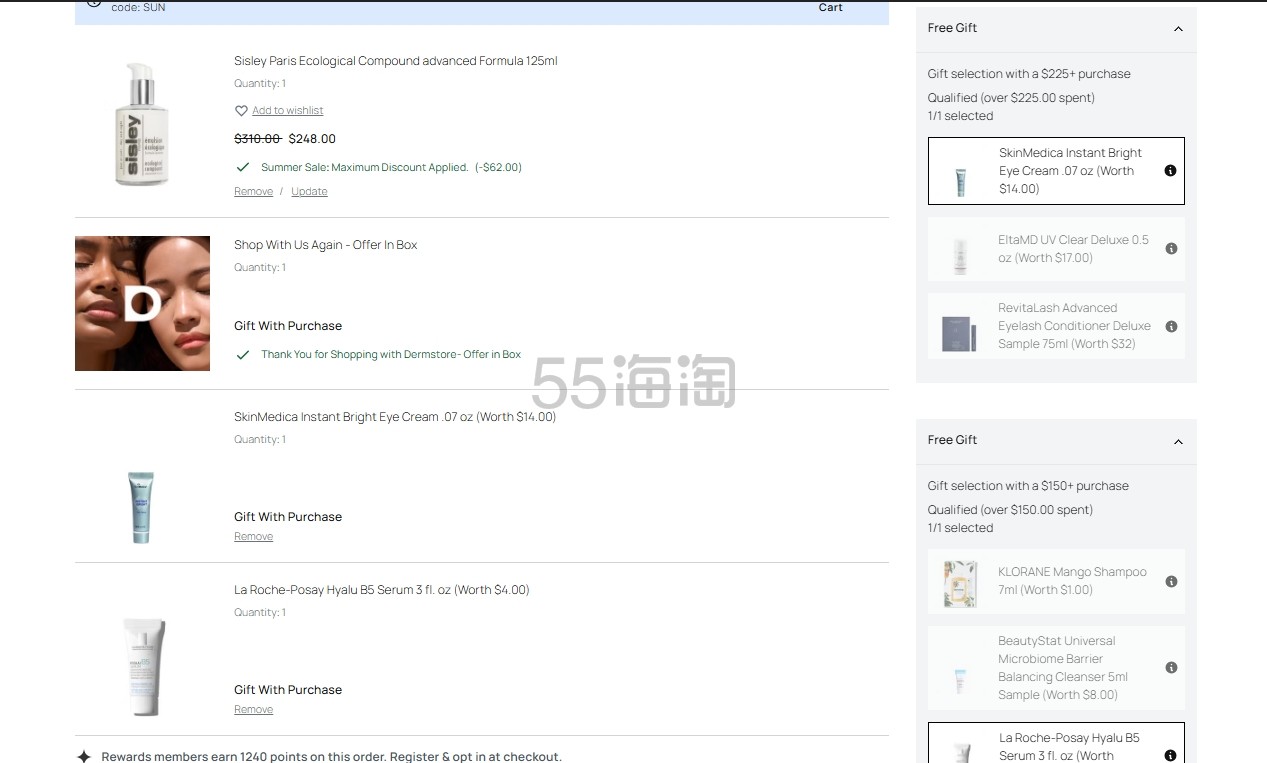Image resolution: width=1267 pixels, height=763 pixels.
Task: Click the Sisley bottle product thumbnail
Action: click(x=142, y=125)
